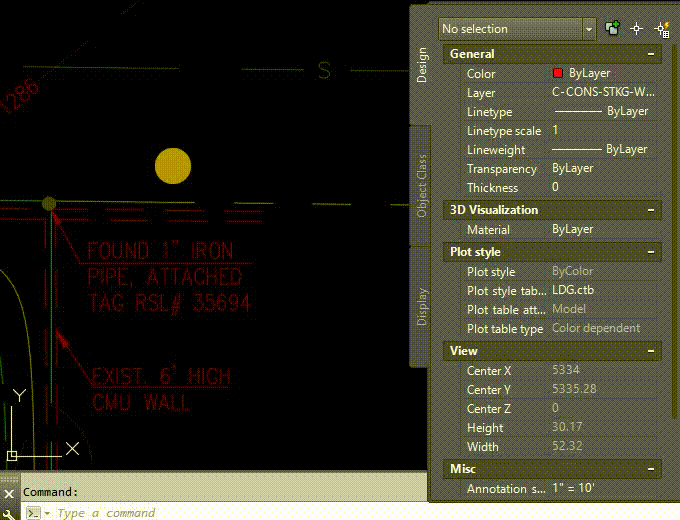Click the yellow filled circle in drawing
680x520 pixels.
(173, 166)
